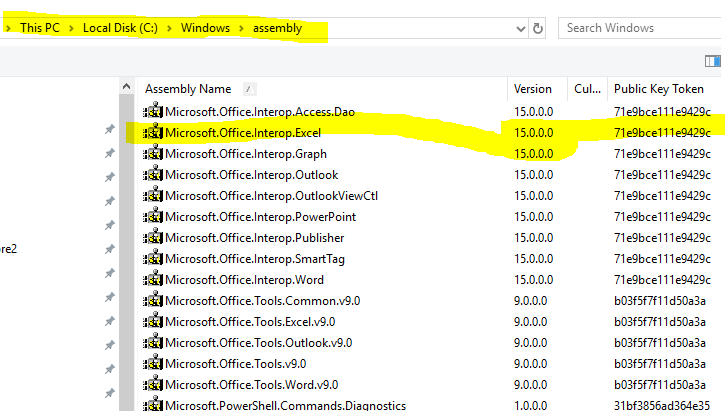Click the Interop.Word assembly icon
The width and height of the screenshot is (725, 411).
point(153,279)
